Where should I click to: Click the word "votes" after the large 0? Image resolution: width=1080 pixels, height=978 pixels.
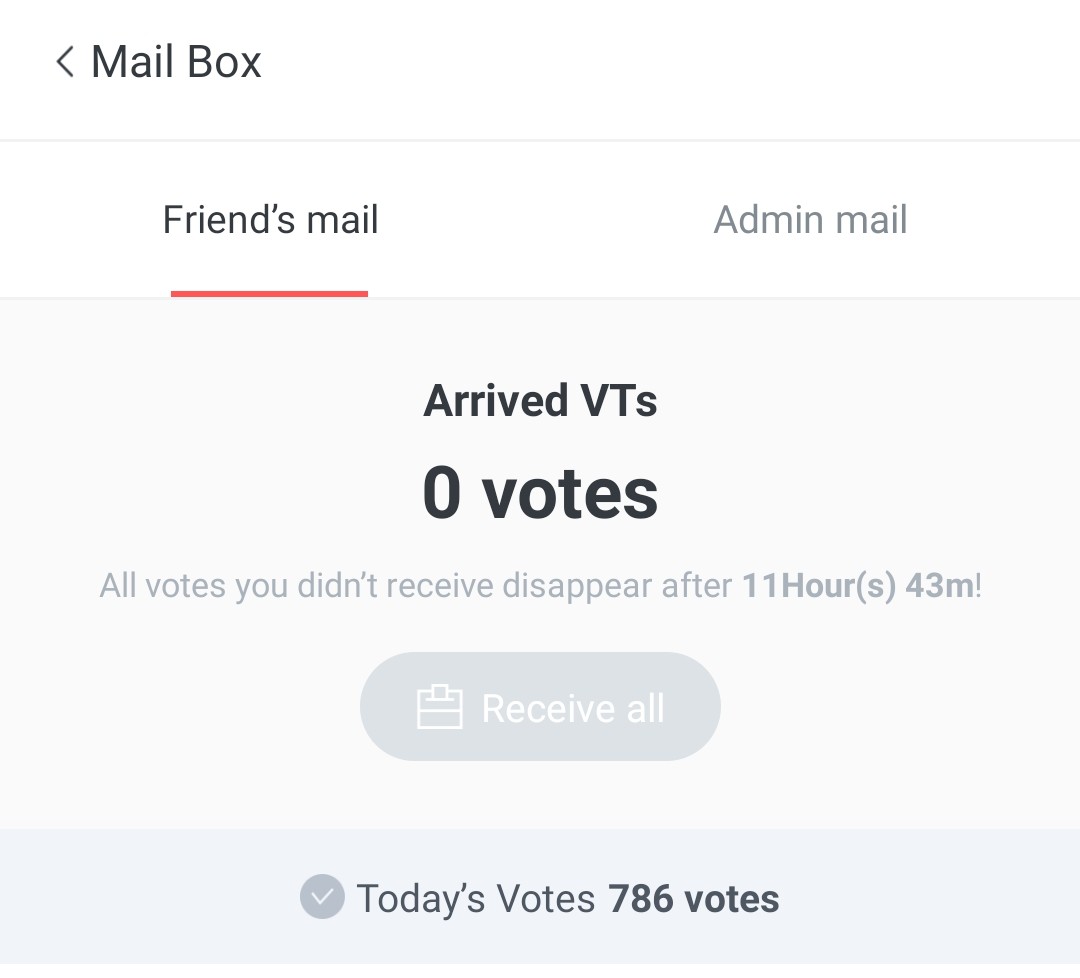pos(570,494)
